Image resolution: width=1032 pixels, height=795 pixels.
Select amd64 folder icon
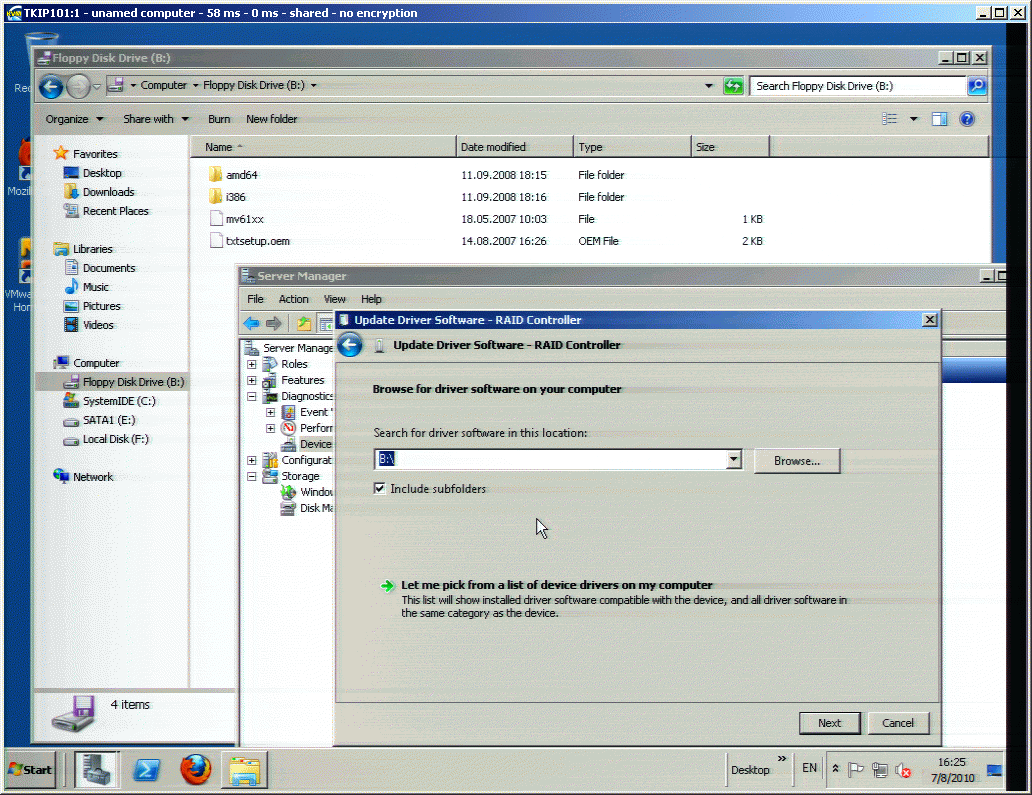(x=215, y=174)
